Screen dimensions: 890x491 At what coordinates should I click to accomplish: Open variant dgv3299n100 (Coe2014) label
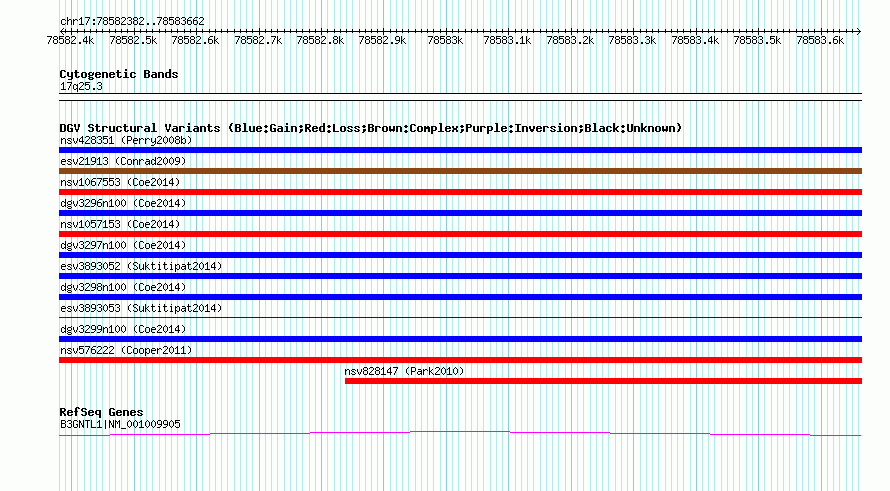[x=123, y=329]
